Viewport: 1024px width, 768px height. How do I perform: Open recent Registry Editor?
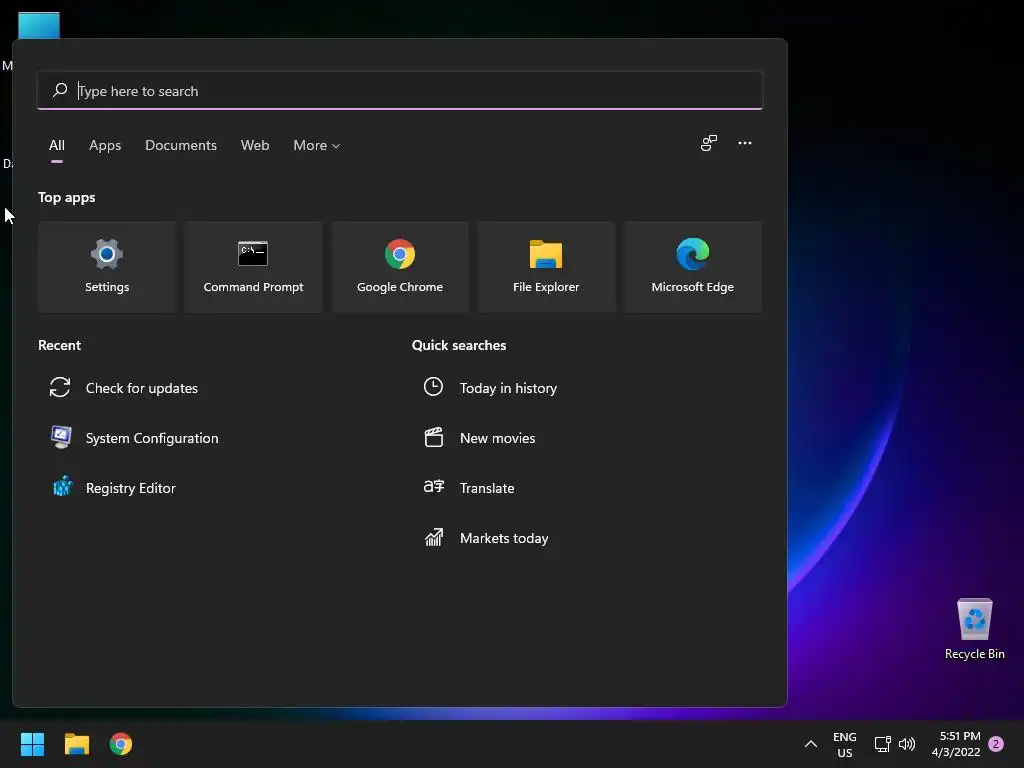[x=131, y=488]
